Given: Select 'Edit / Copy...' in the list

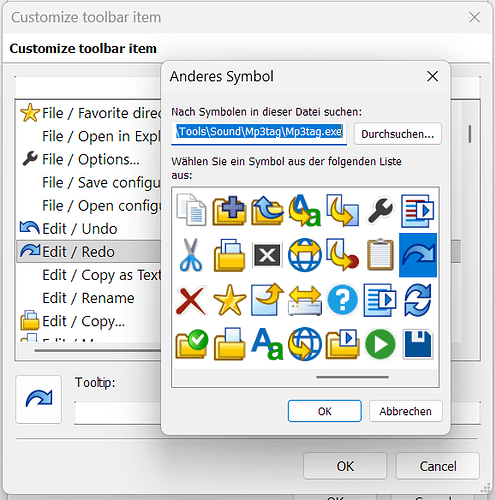Looking at the screenshot, I should coord(89,321).
